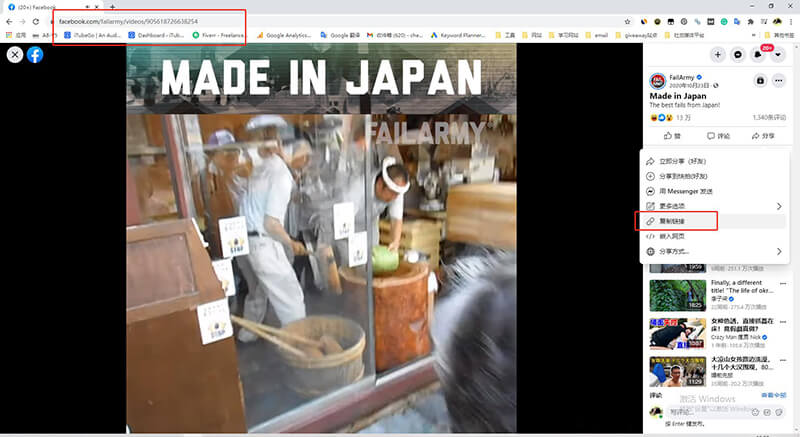Open the Dashboard - iTub bookmark
The width and height of the screenshot is (800, 437).
156,35
